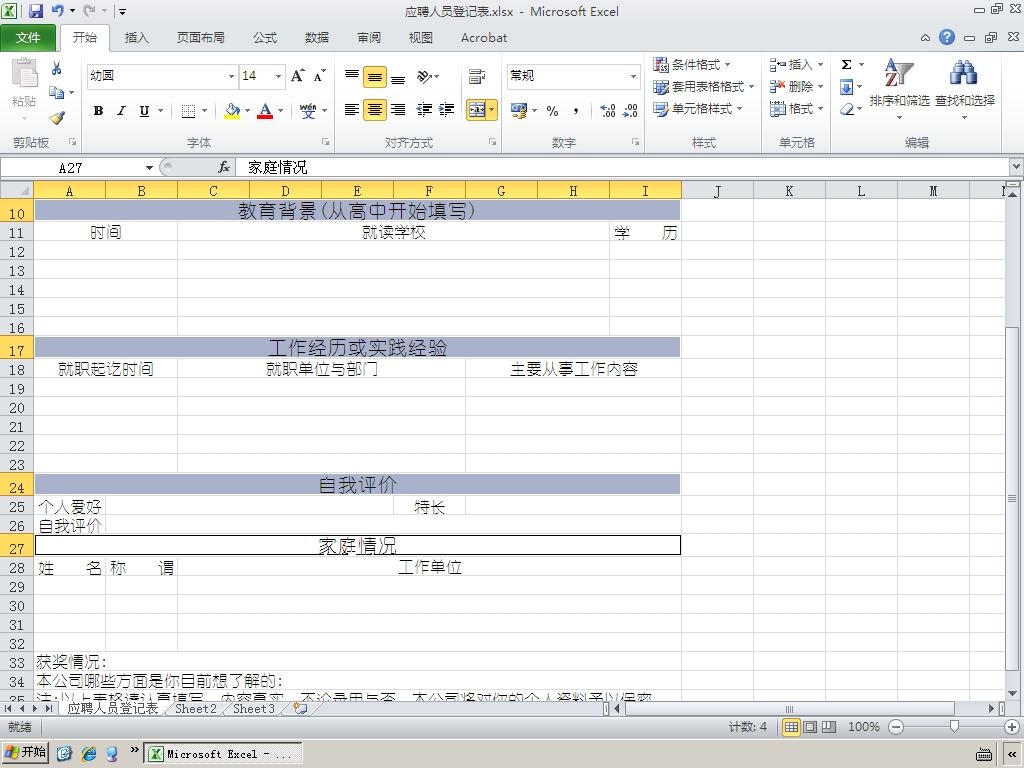Click the Fill down arrow icon

point(846,86)
